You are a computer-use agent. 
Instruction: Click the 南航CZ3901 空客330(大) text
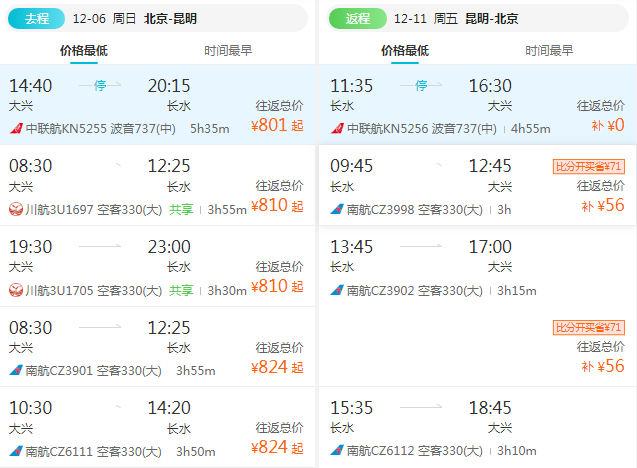pos(93,370)
